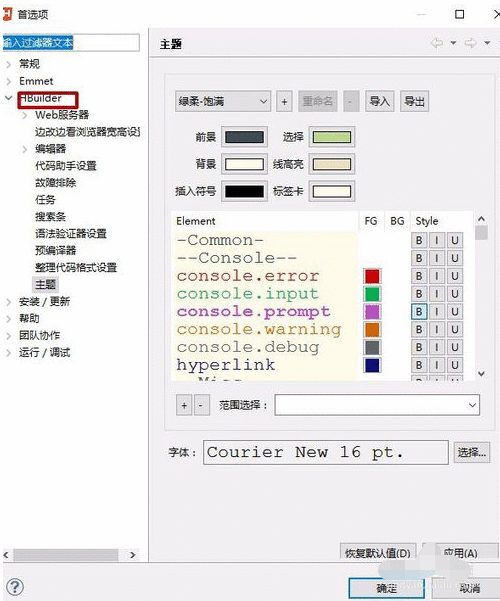Click element list scroll down arrow

click(482, 374)
